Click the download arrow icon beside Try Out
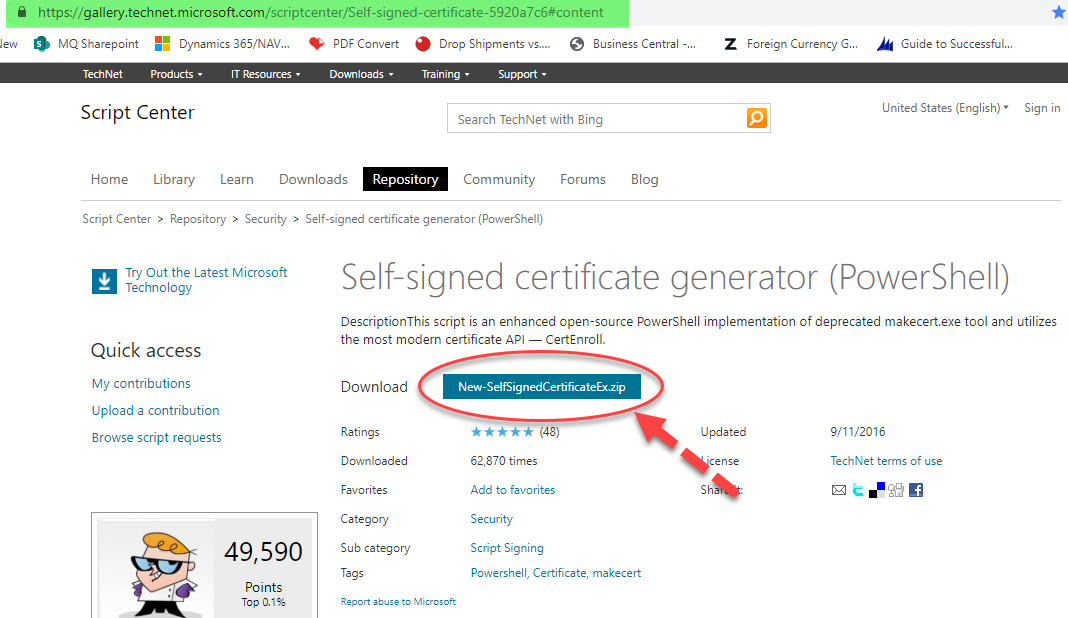This screenshot has width=1068, height=618. (x=104, y=281)
